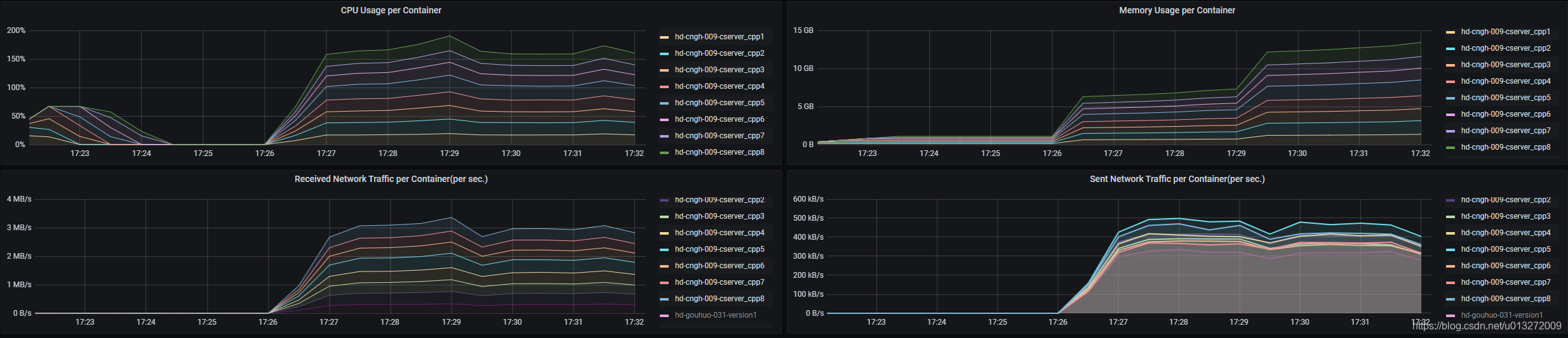This screenshot has height=338, width=1568.
Task: Click hd-gouhuo-031-version1 label in Received Network Traffic legend
Action: point(716,315)
